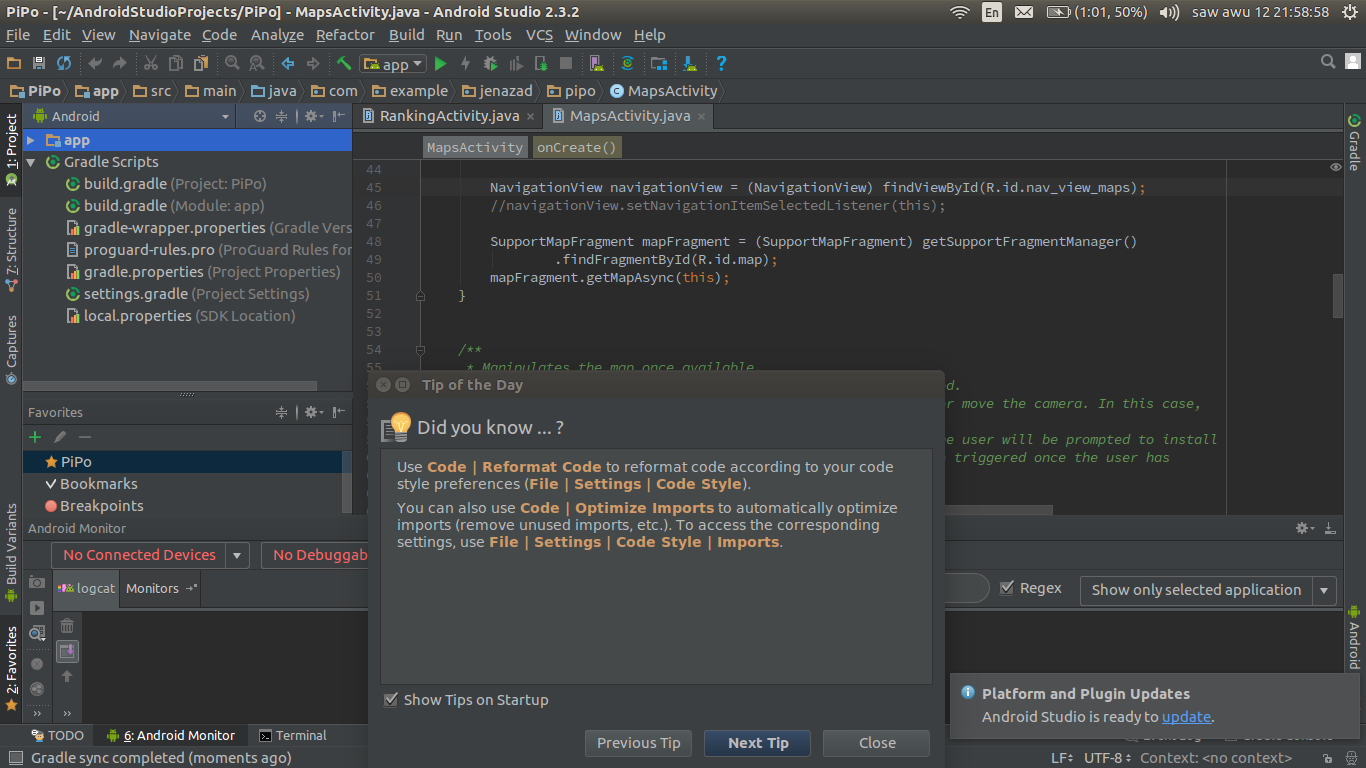Screen dimensions: 1366x768
Task: Start debugging with the bug icon
Action: (490, 63)
